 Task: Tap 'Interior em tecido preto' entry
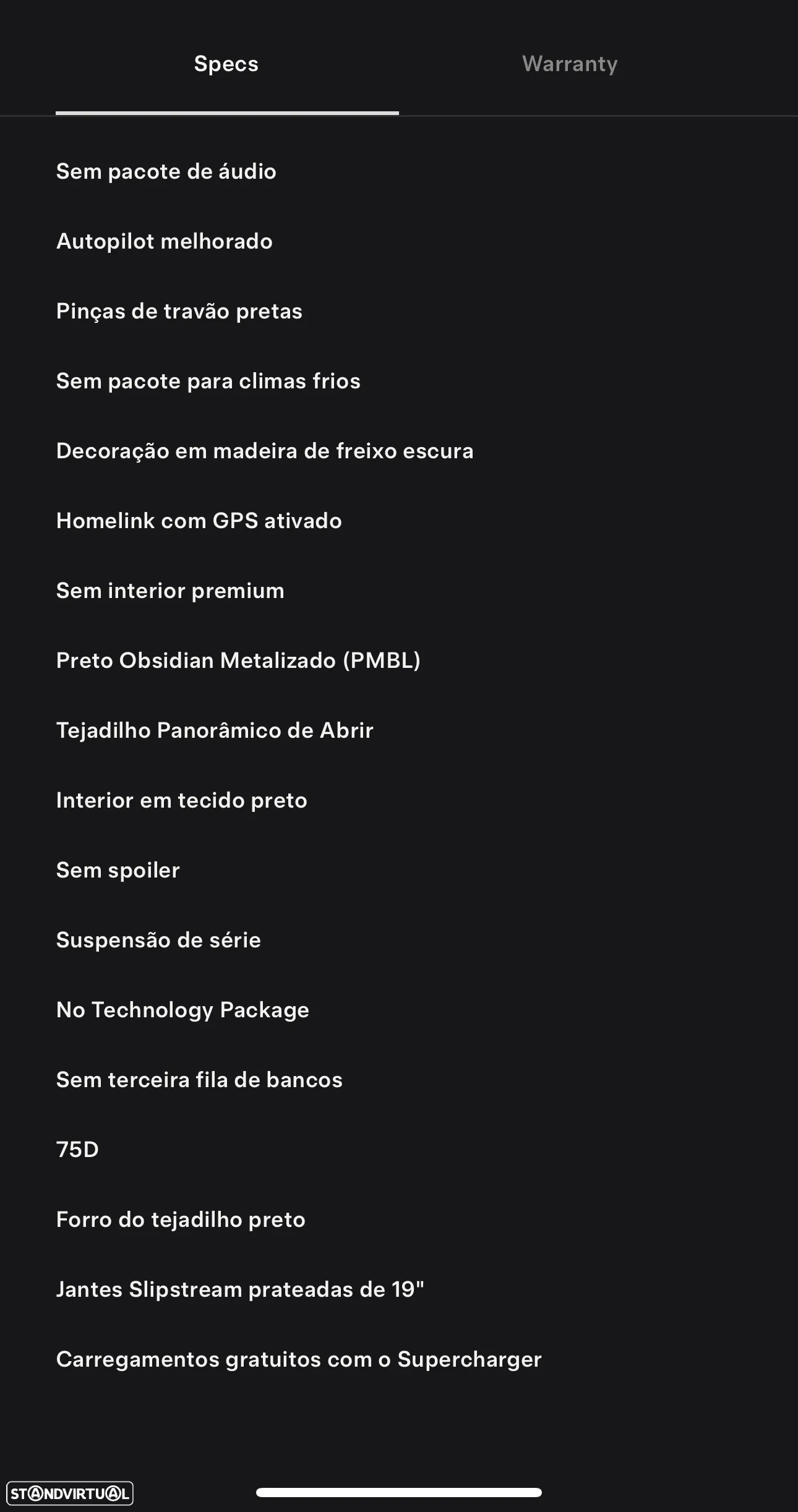(x=182, y=800)
